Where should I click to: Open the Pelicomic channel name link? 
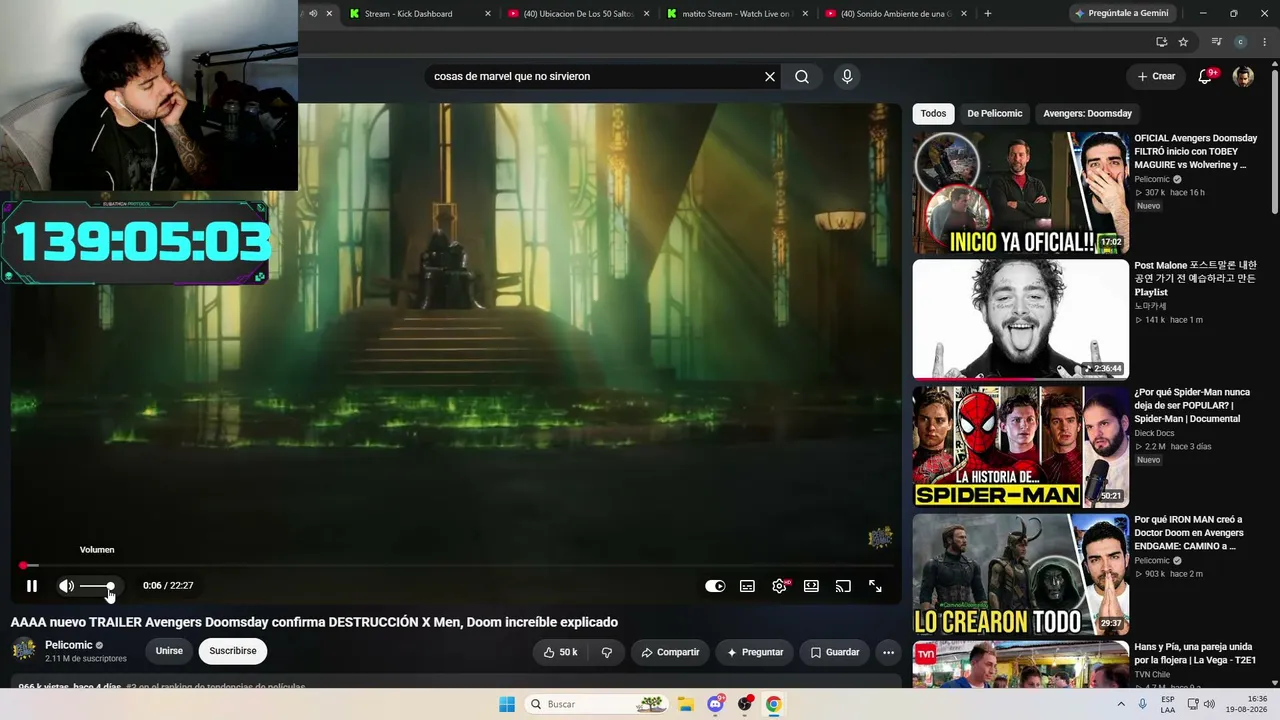pos(69,645)
